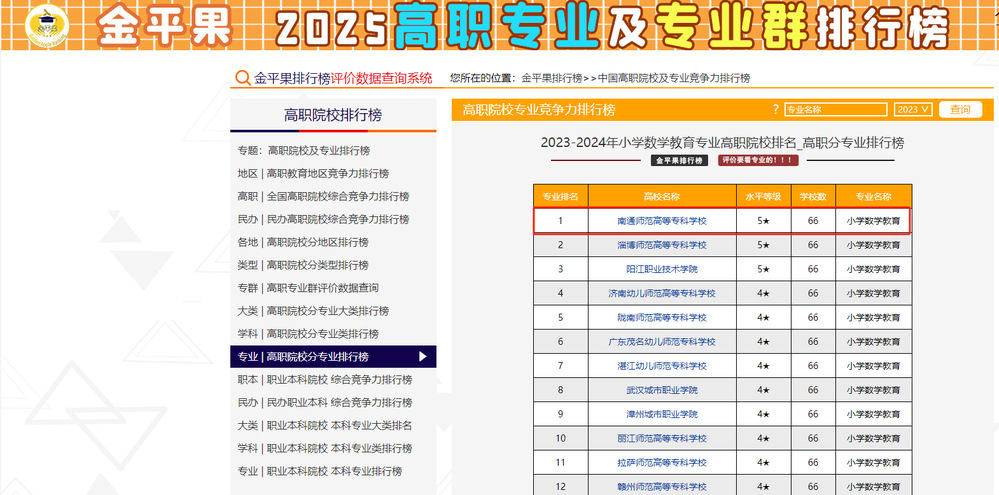Go to 学科 职业本科院校 本科专业类排行榜

pos(319,448)
